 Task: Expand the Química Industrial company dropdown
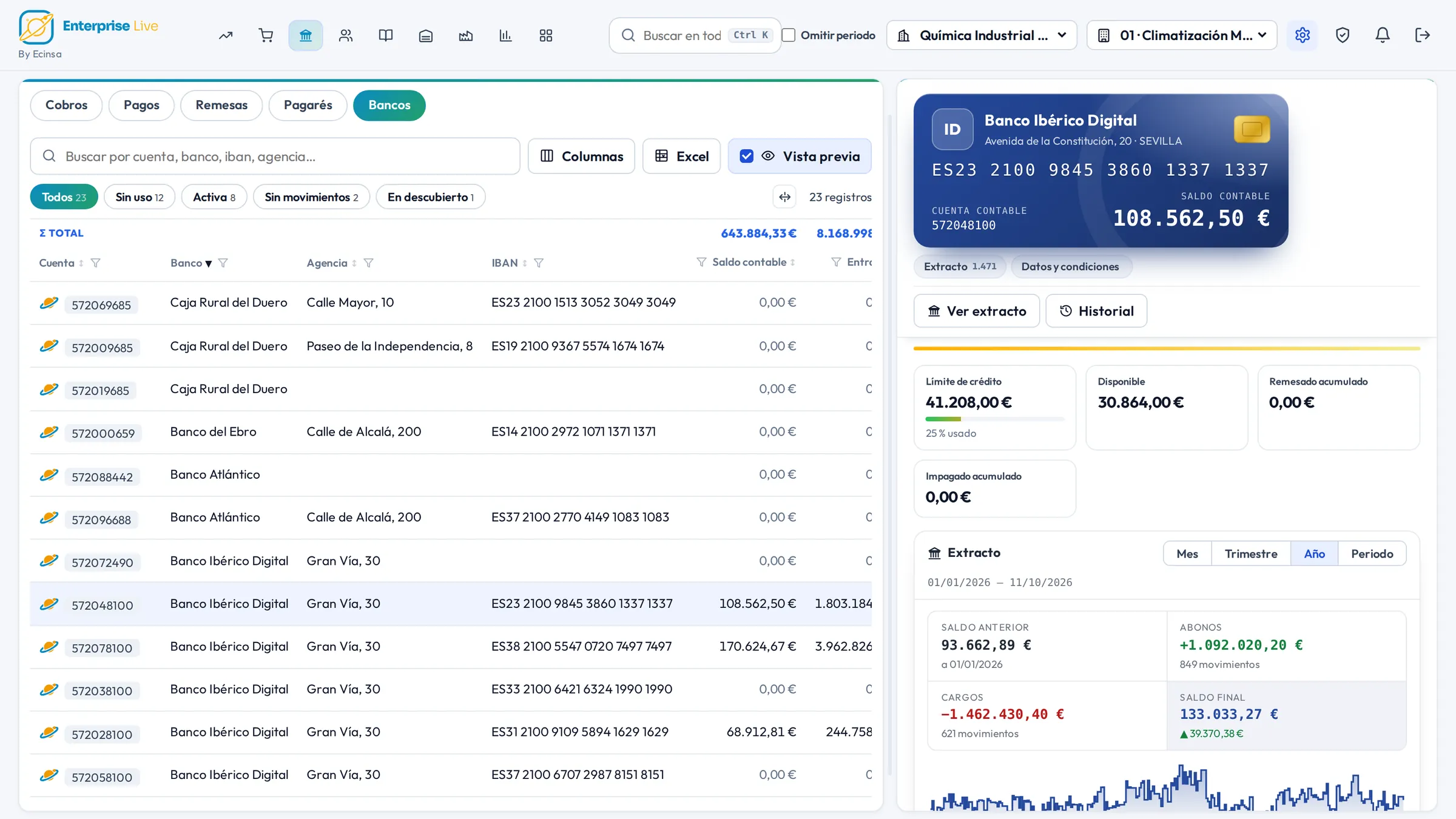[x=982, y=35]
